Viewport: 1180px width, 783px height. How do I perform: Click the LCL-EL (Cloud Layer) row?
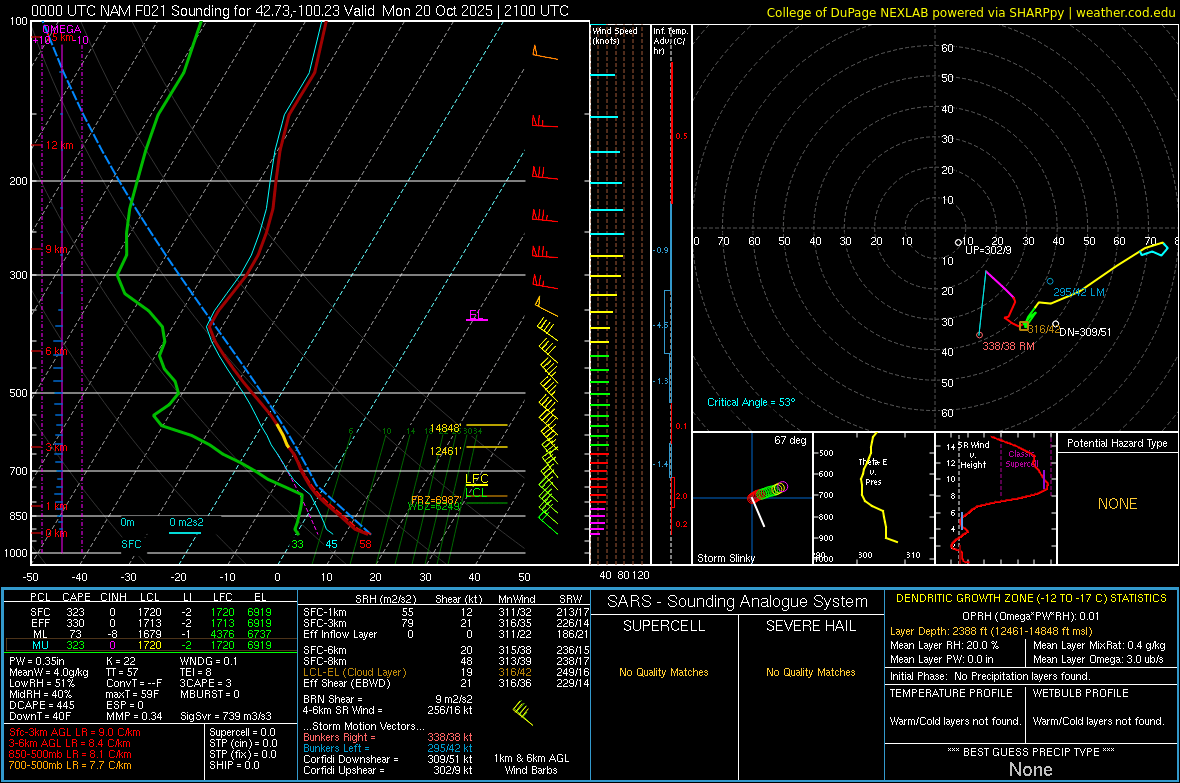(445, 672)
